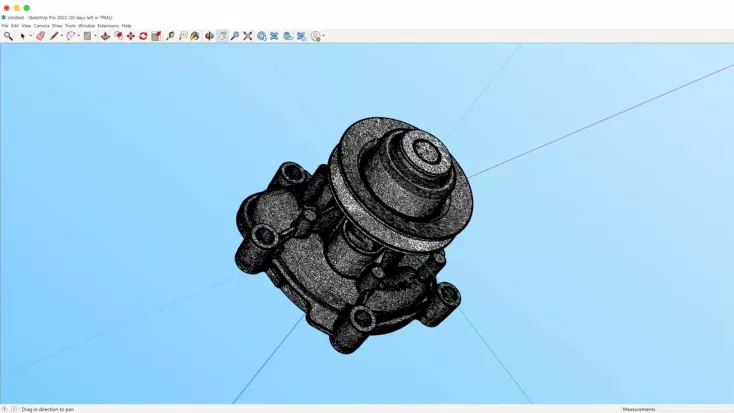Click the Search SketchUp magnifier icon
The height and width of the screenshot is (413, 734).
click(8, 36)
